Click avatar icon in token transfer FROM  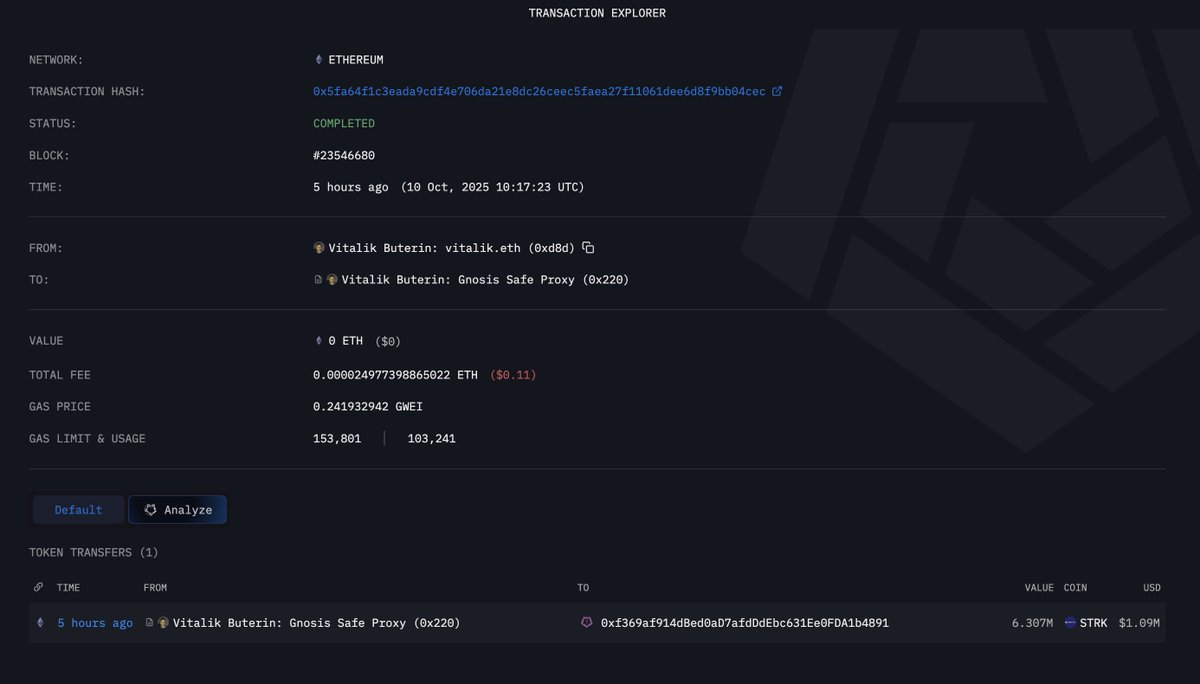(x=163, y=623)
